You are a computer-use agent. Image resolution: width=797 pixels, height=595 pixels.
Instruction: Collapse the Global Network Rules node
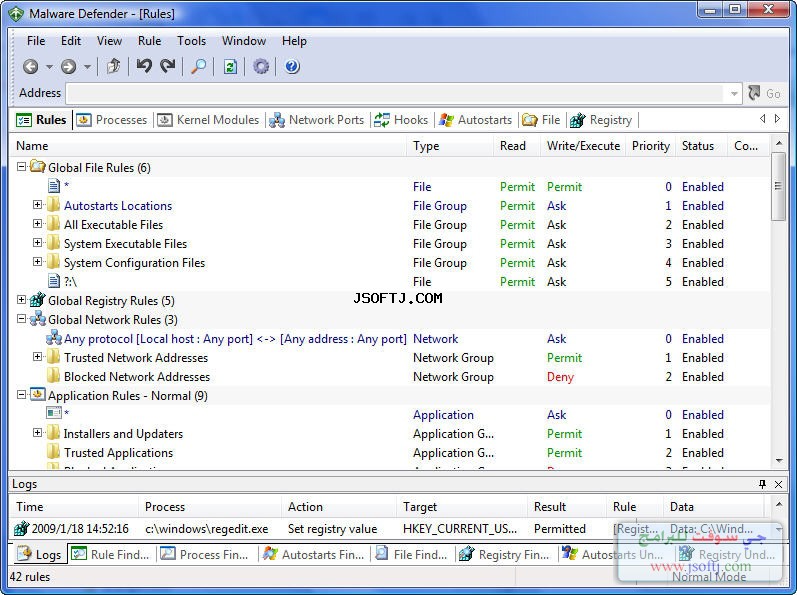coord(21,319)
